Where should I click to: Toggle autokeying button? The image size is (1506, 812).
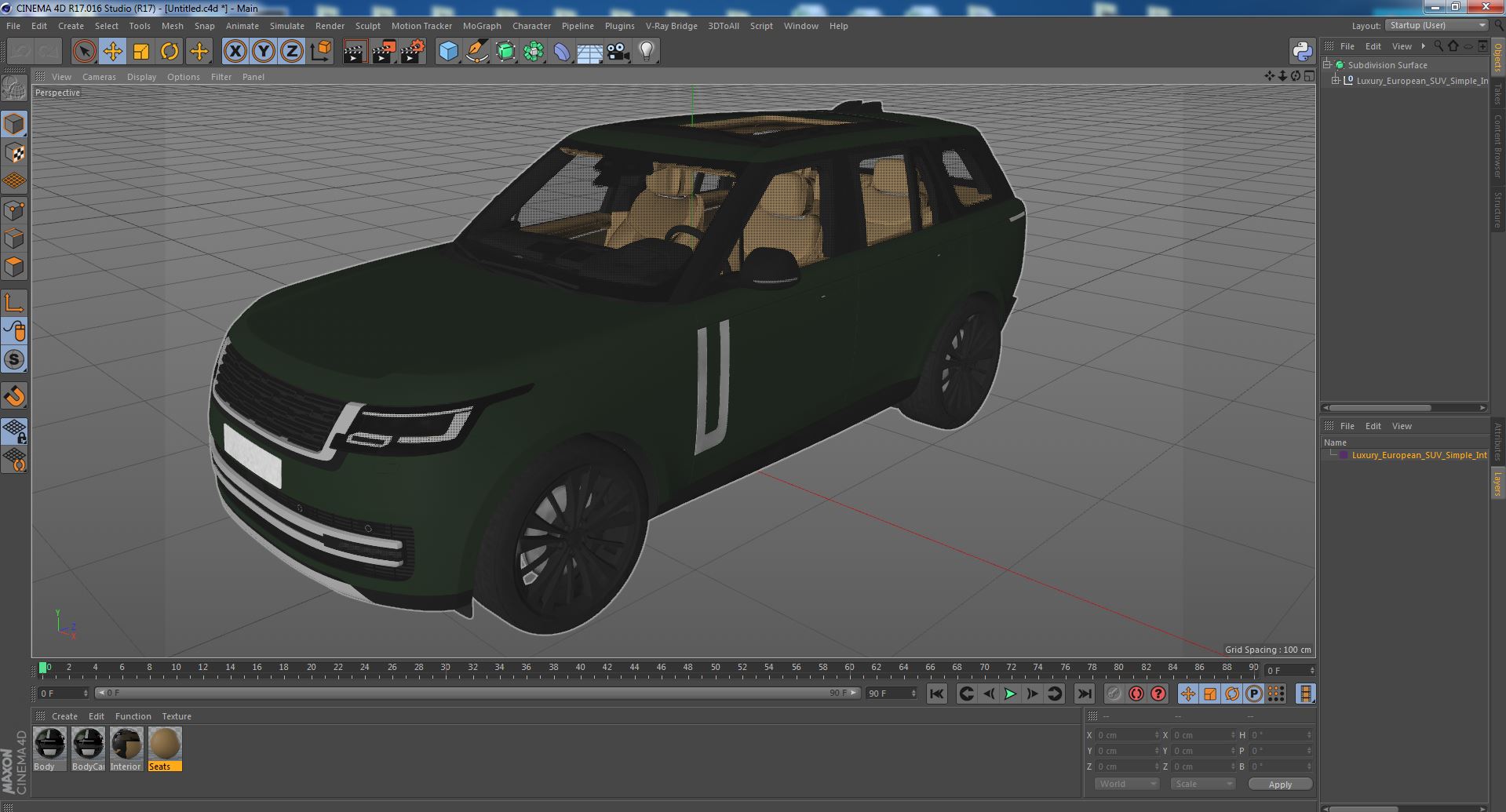pos(1136,694)
